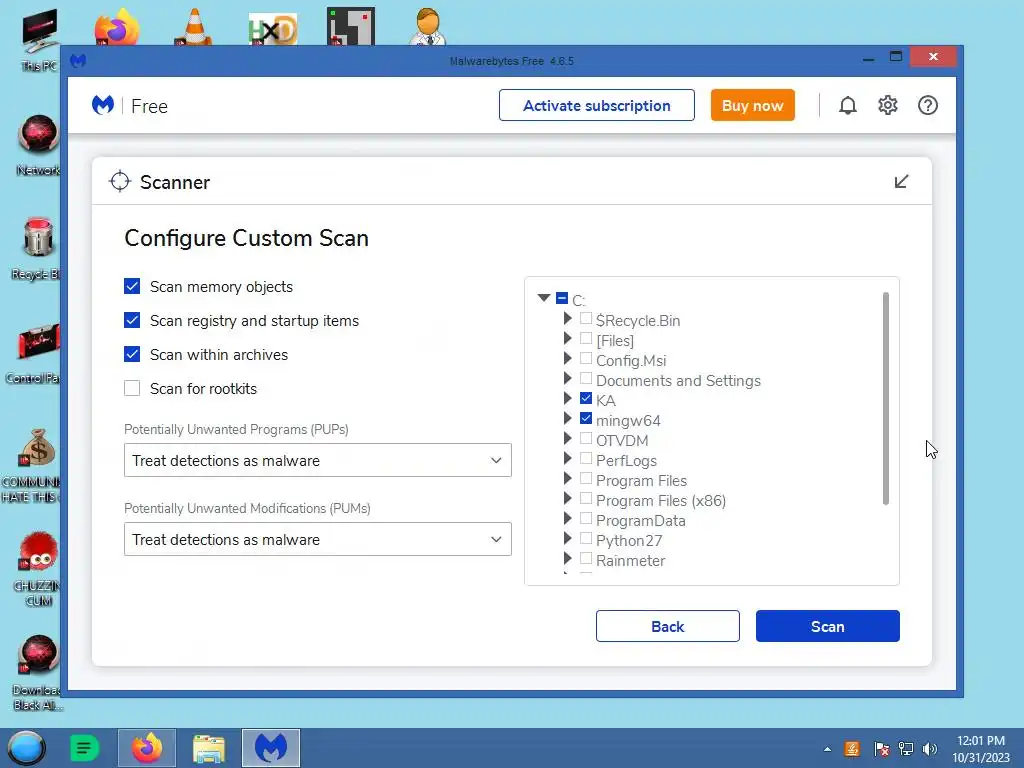Open Recycle Bin desktop icon

click(x=37, y=249)
